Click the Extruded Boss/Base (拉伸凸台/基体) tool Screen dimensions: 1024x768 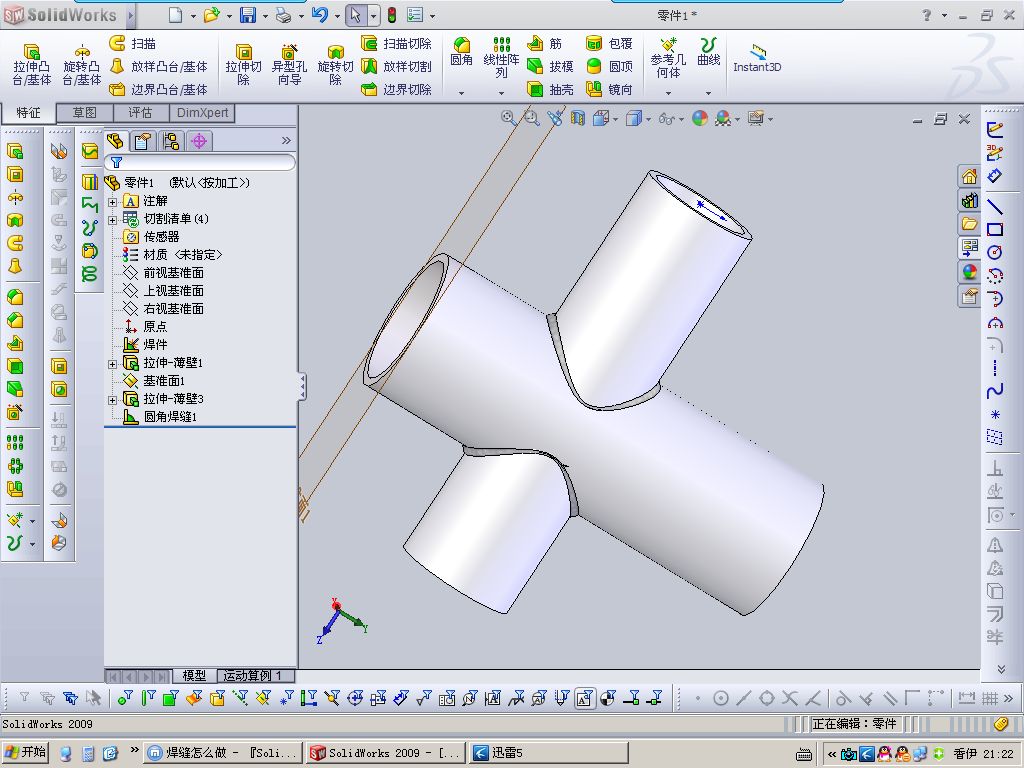tap(31, 65)
